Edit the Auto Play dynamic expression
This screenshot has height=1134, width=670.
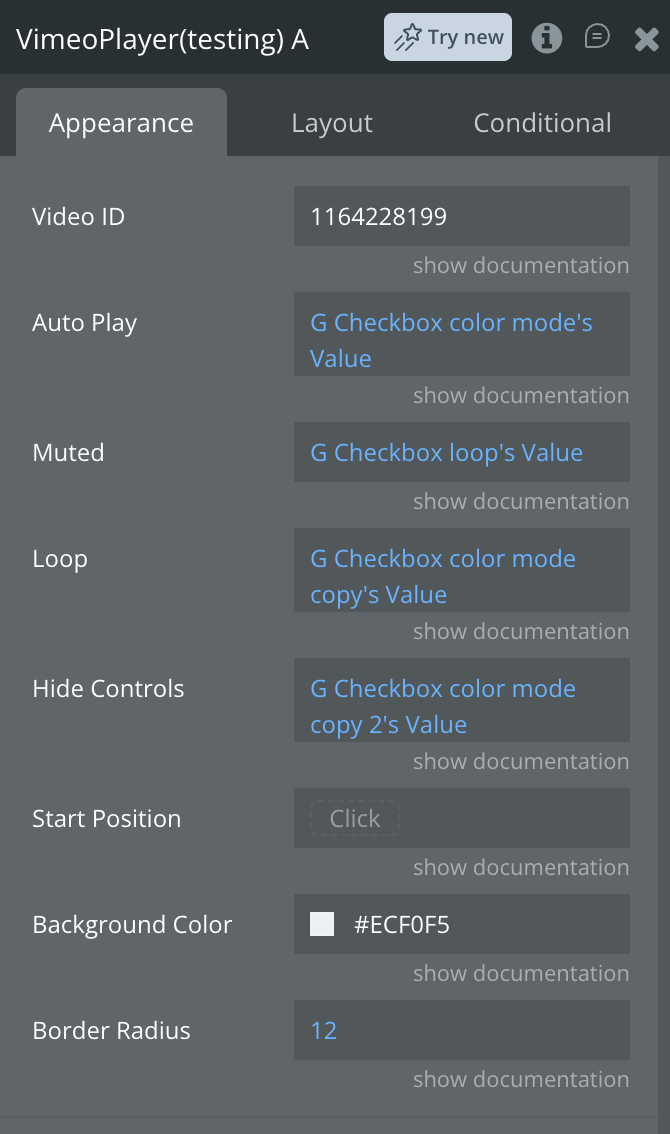point(451,340)
